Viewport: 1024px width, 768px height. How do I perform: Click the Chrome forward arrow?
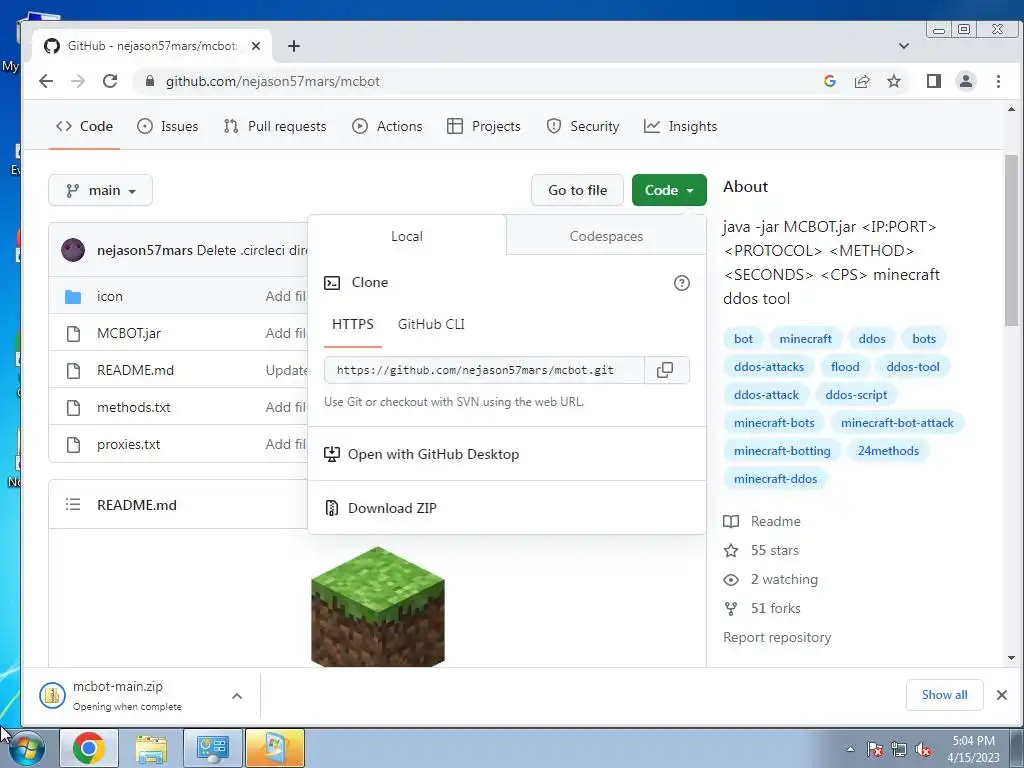78,81
